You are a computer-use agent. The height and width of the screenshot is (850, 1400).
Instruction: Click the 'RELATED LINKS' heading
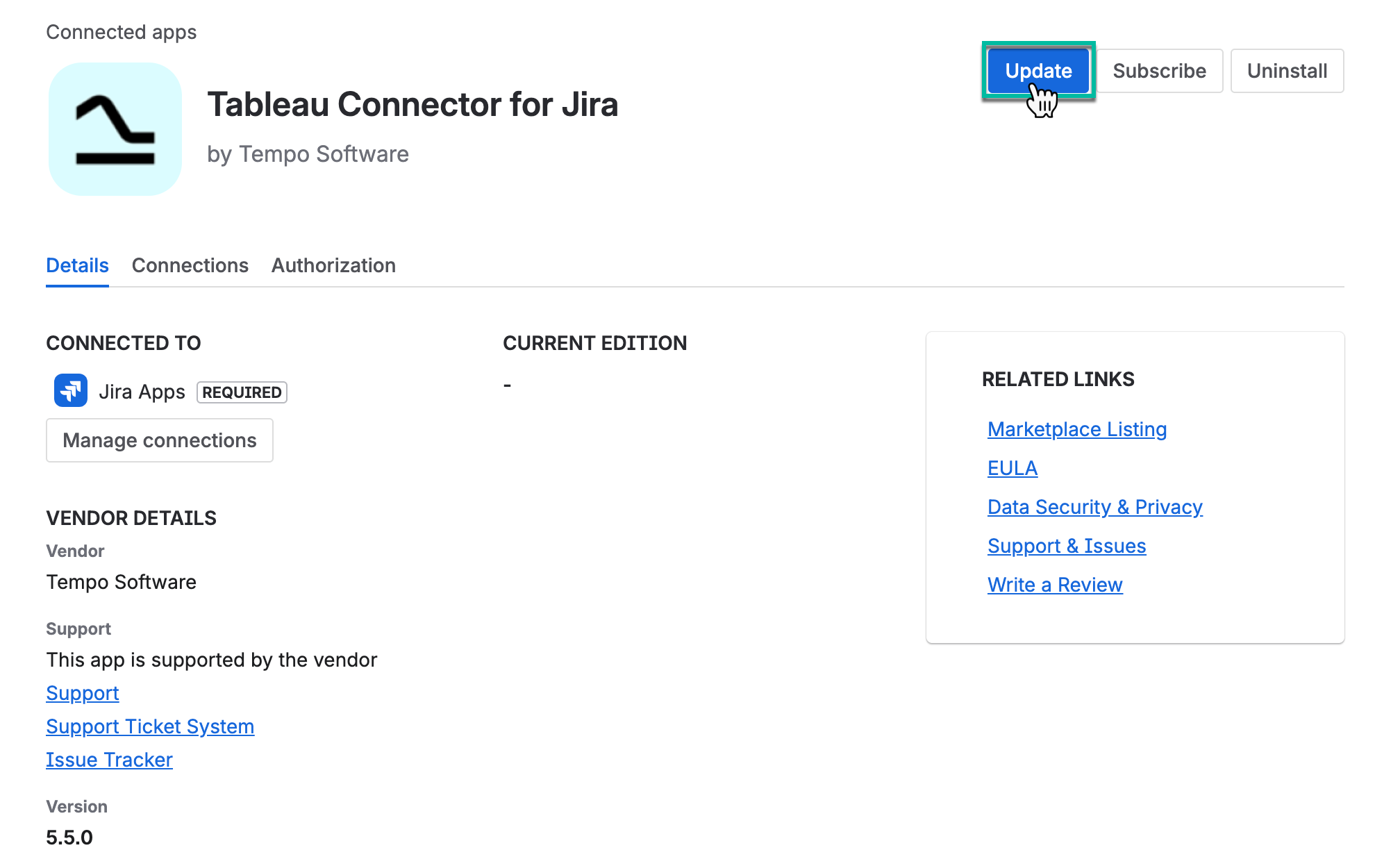(1058, 379)
